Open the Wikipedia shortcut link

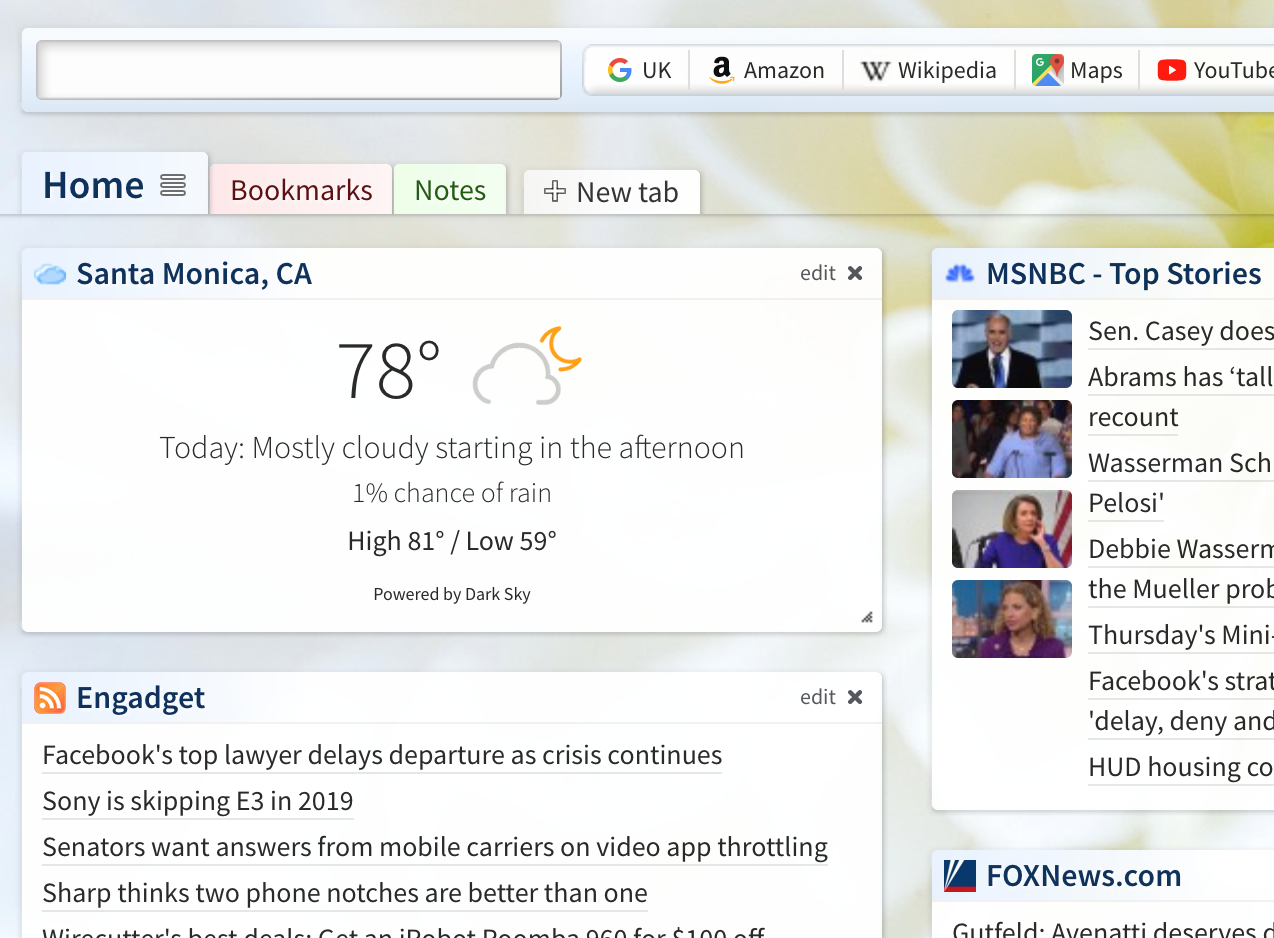coord(929,70)
